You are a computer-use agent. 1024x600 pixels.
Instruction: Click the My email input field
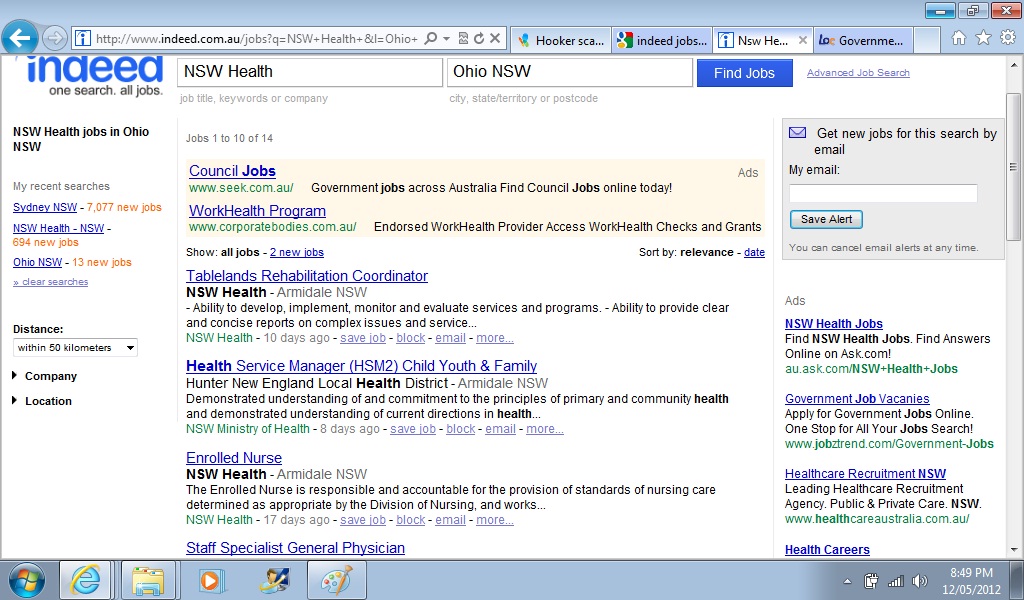tap(883, 194)
